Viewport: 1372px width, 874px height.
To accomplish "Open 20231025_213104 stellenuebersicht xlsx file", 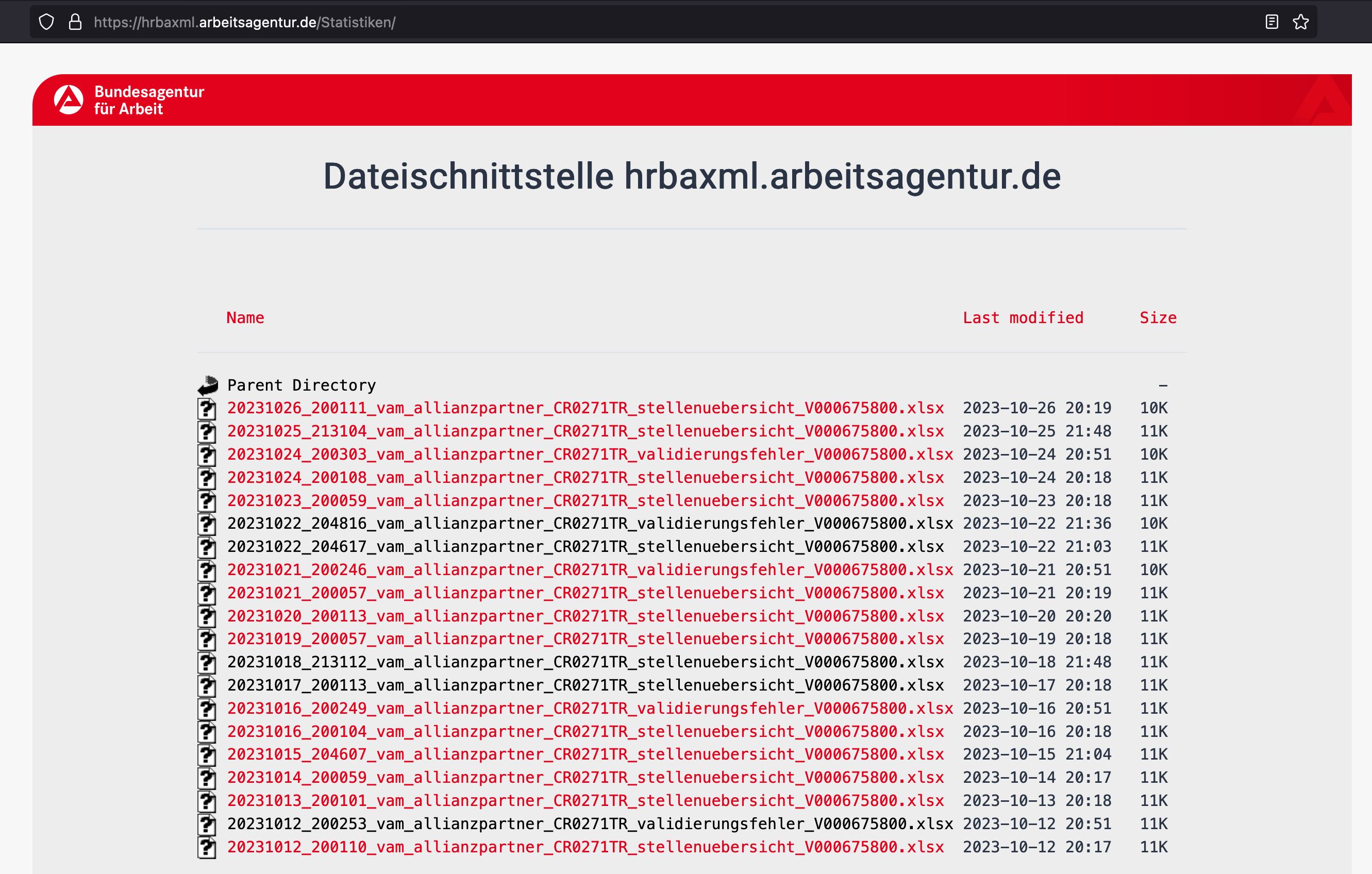I will coord(585,431).
